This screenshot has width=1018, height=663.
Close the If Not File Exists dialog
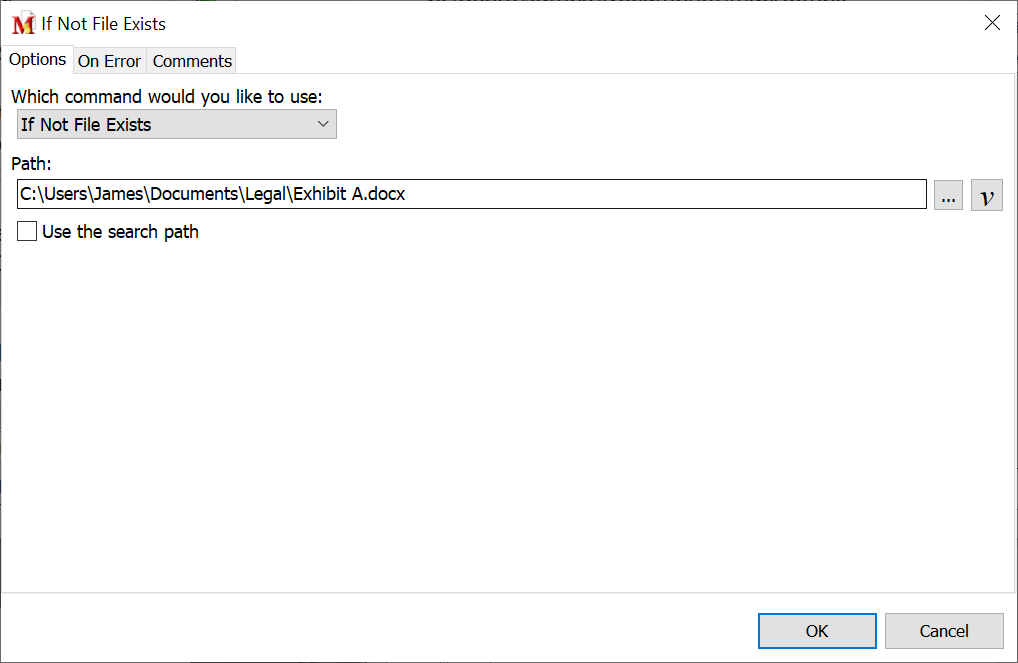(x=992, y=23)
